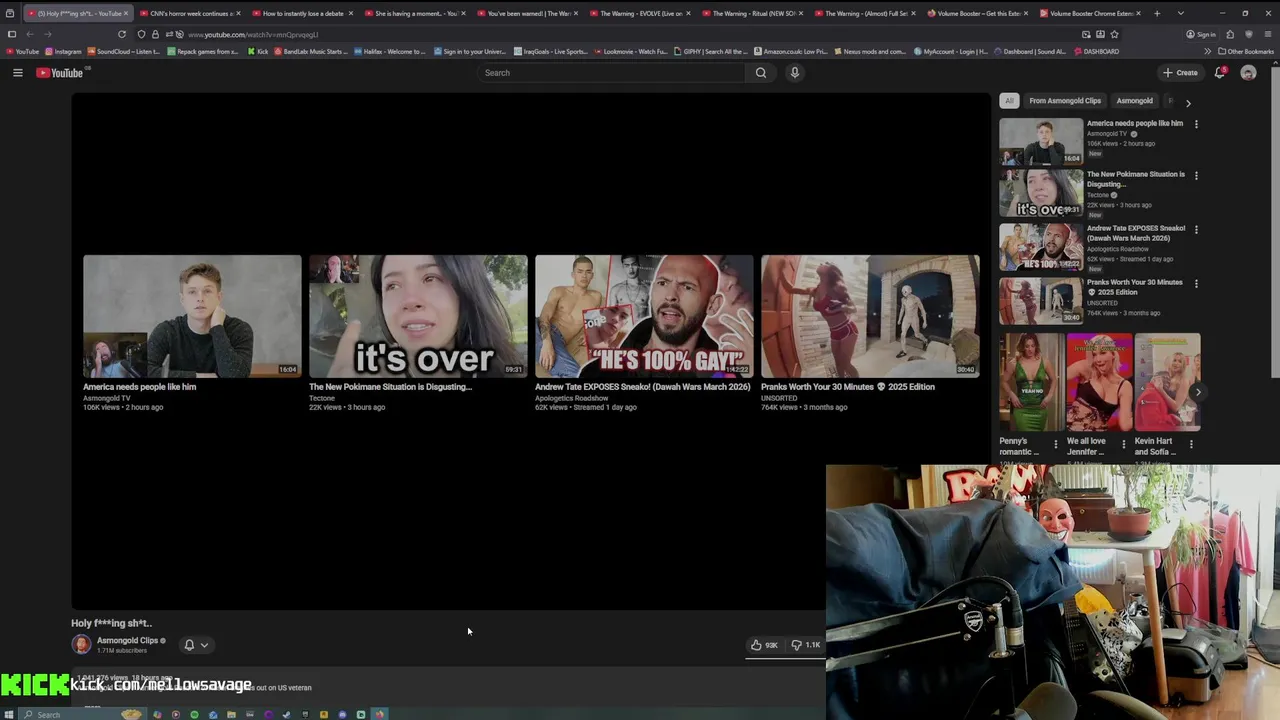Dislike the video with the thumbs down
This screenshot has height=720, width=1280.
coord(806,645)
